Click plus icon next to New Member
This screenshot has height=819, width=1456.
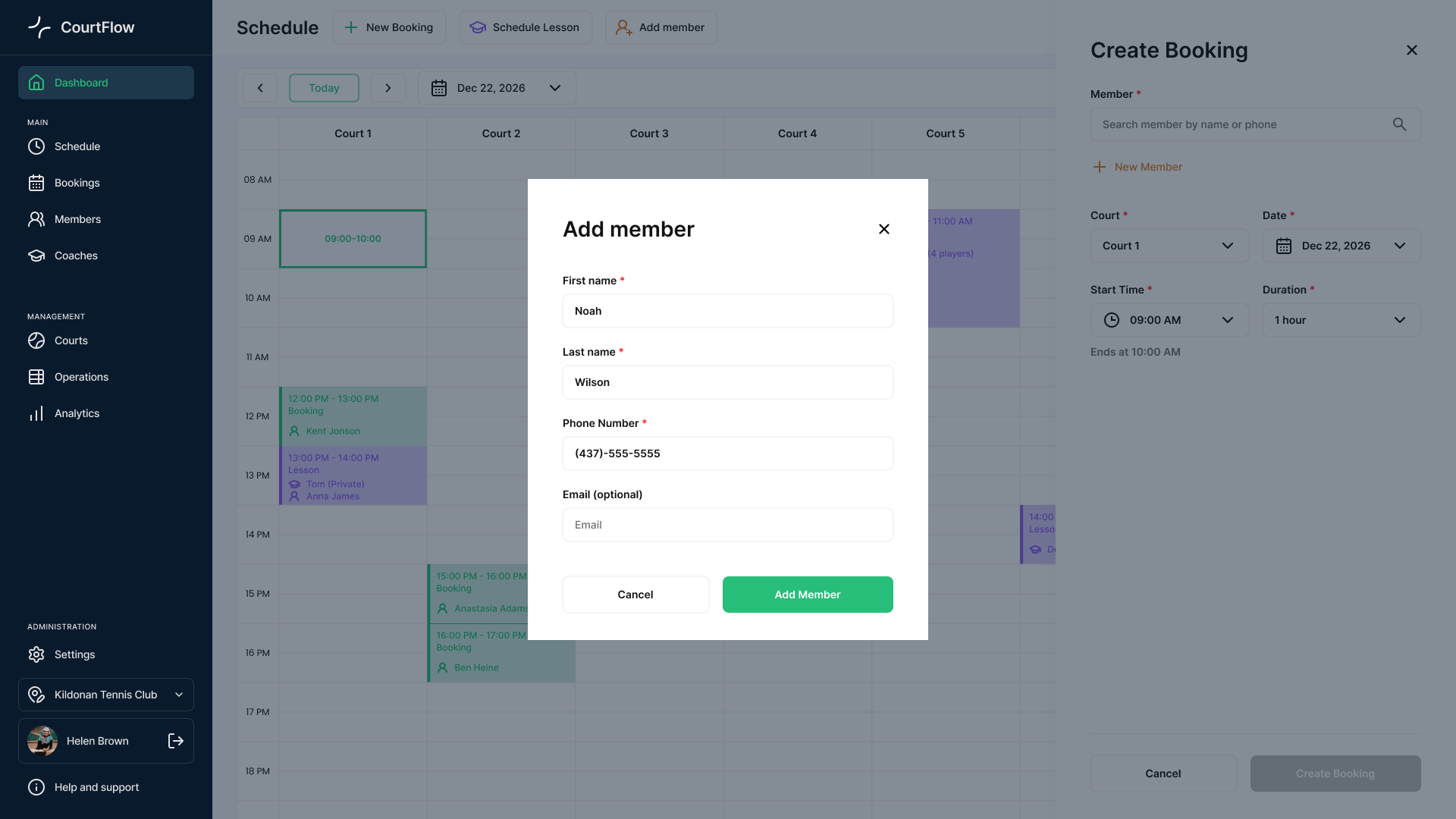pos(1100,167)
